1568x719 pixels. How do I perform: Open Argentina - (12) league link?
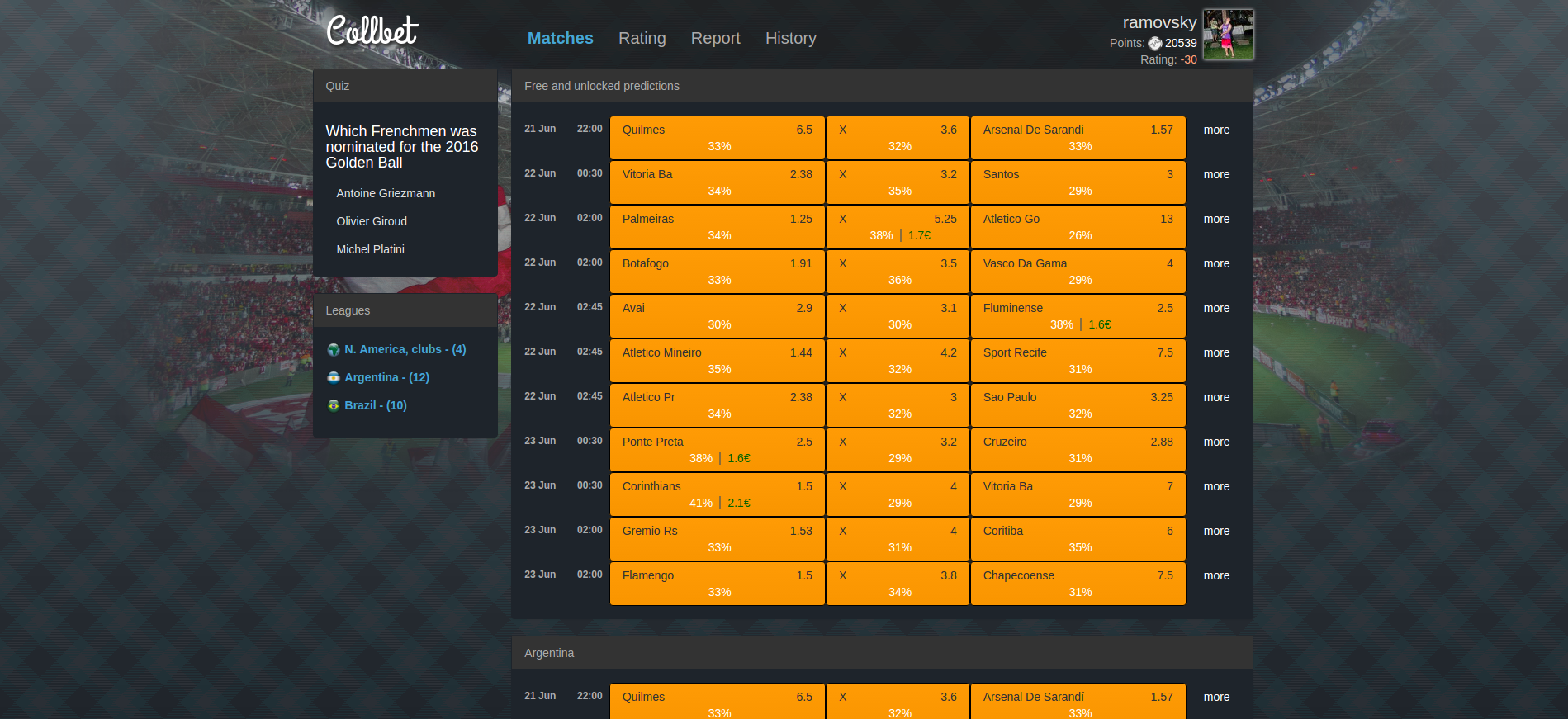387,378
